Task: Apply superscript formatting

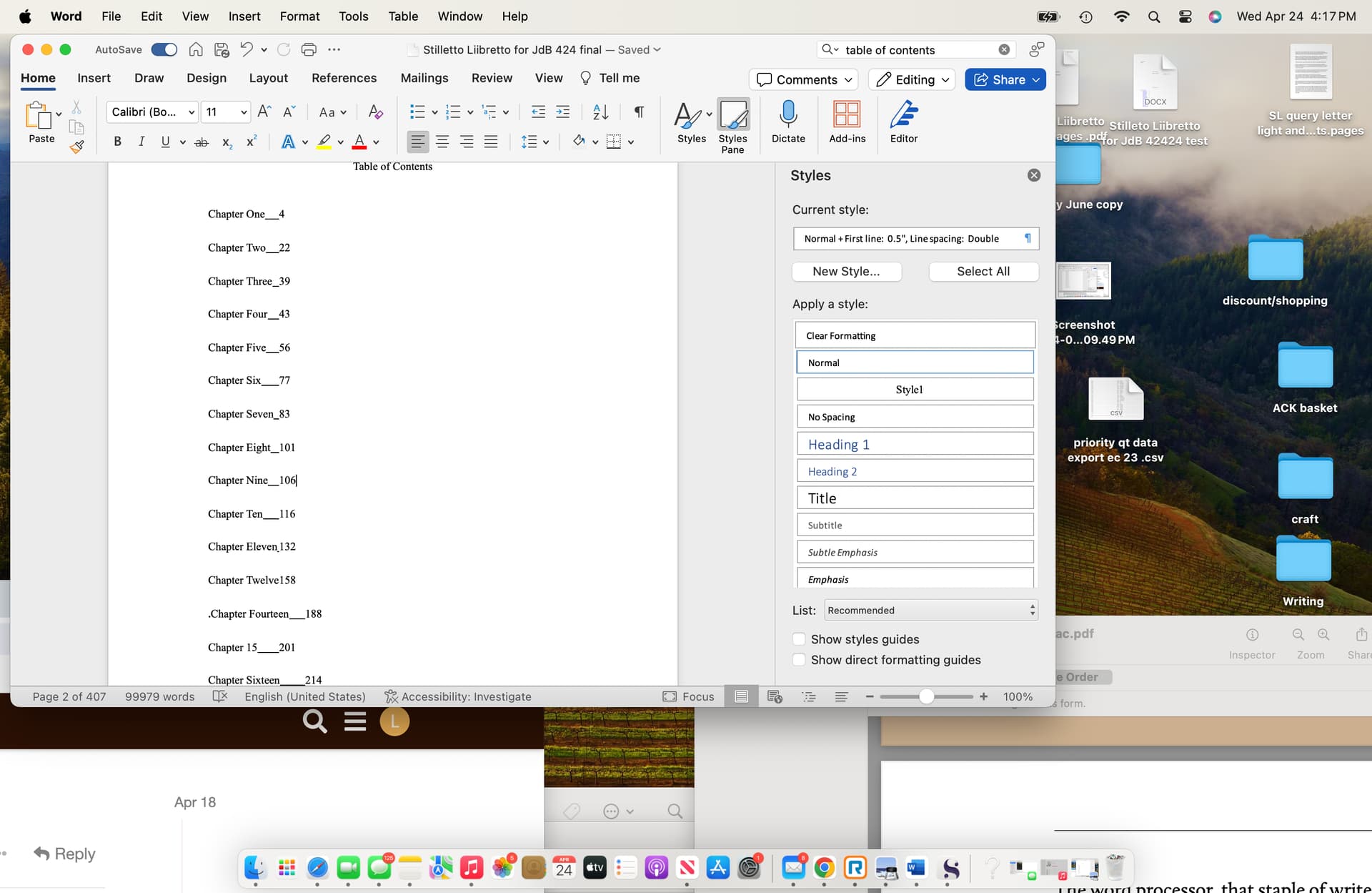Action: pyautogui.click(x=252, y=142)
